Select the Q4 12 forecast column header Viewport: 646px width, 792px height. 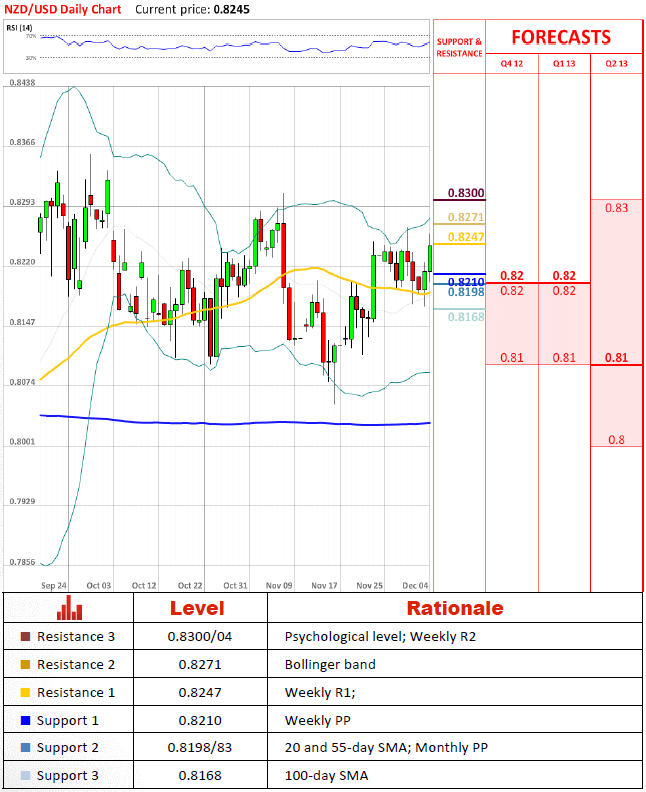pos(511,63)
